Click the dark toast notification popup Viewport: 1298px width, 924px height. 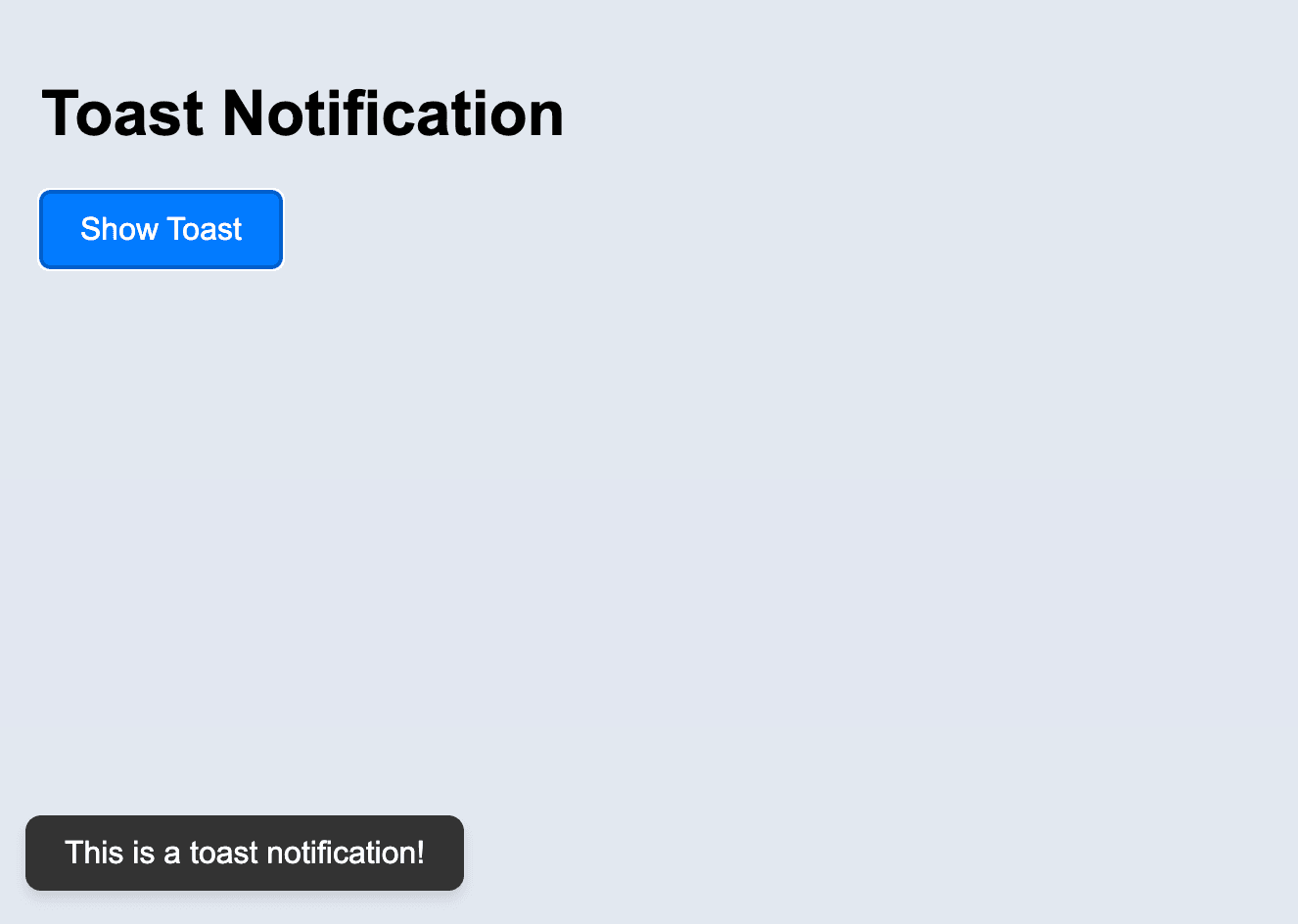pyautogui.click(x=245, y=853)
